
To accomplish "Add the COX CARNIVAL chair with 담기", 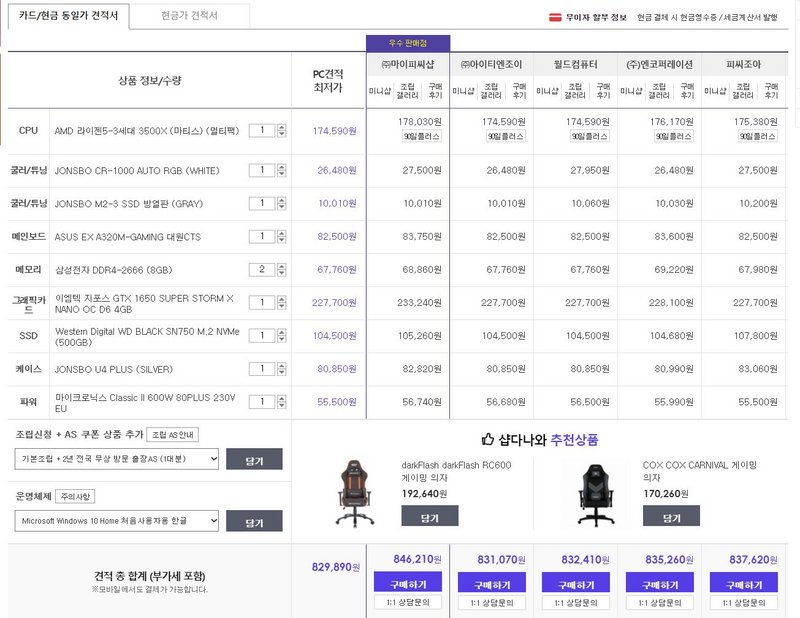I will [671, 516].
